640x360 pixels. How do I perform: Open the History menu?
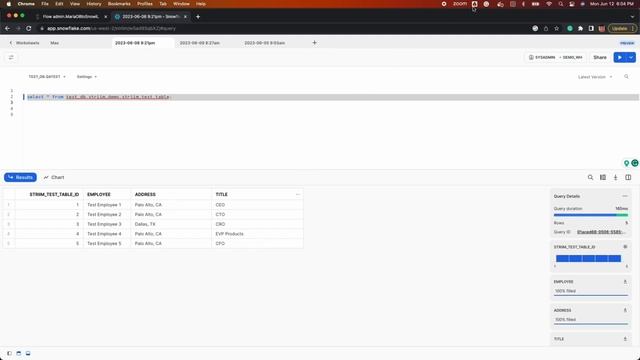(93, 4)
